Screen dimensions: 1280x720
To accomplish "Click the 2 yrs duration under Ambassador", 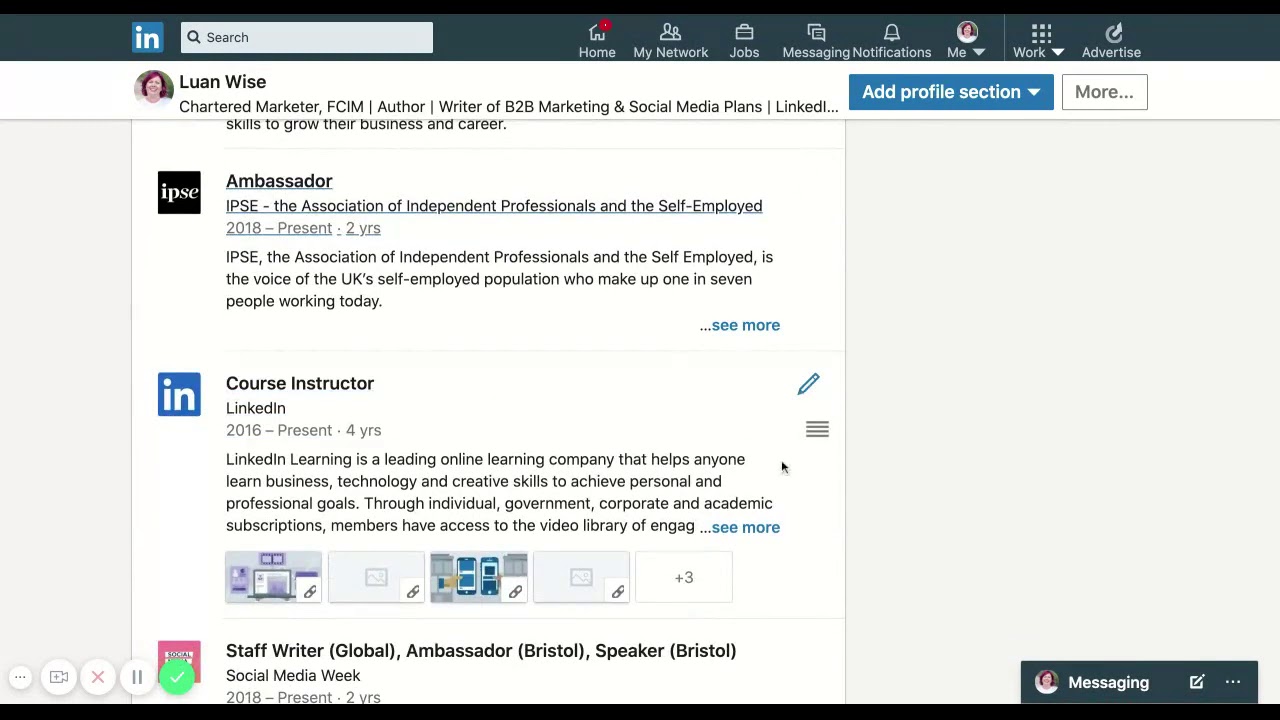I will [363, 228].
